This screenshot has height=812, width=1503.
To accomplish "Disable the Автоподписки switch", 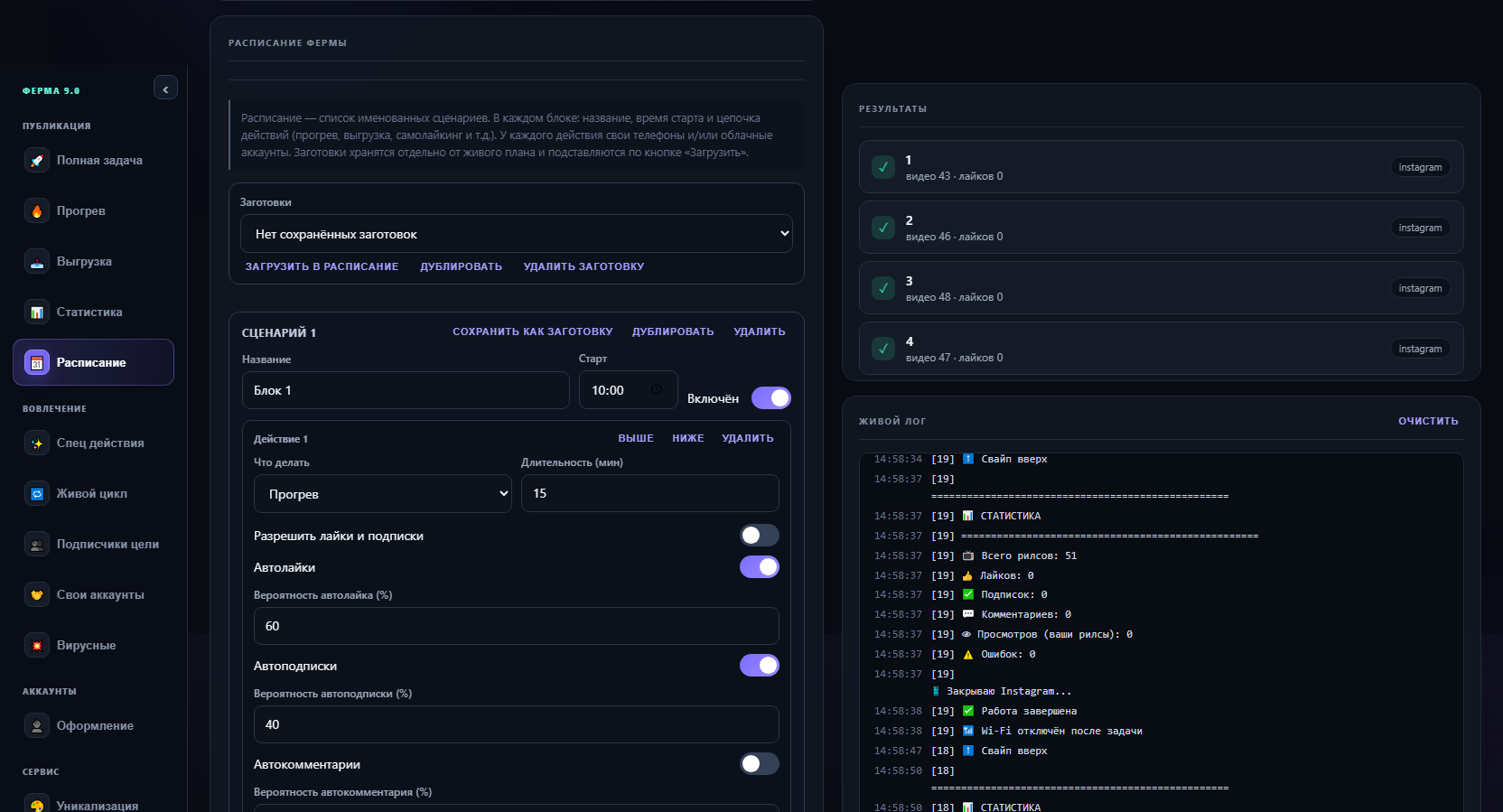I will click(x=760, y=666).
